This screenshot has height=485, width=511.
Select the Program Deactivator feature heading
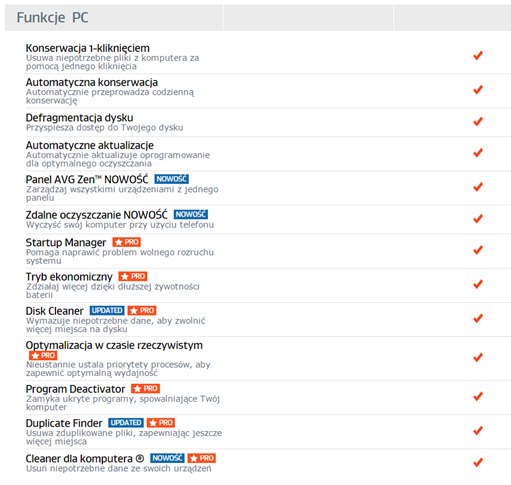coord(75,389)
